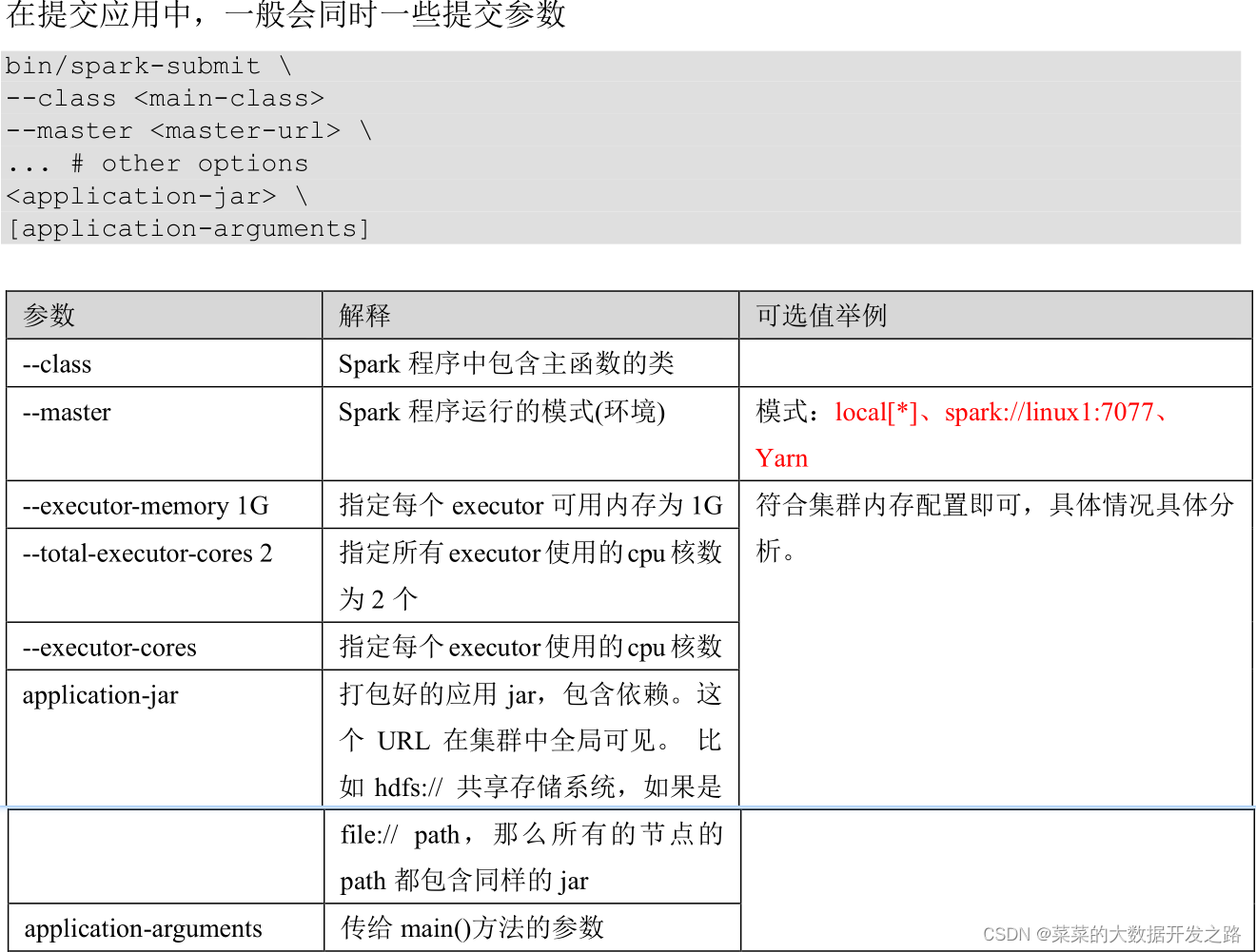
Task: Select the application-jar parameter cell
Action: coord(165,738)
